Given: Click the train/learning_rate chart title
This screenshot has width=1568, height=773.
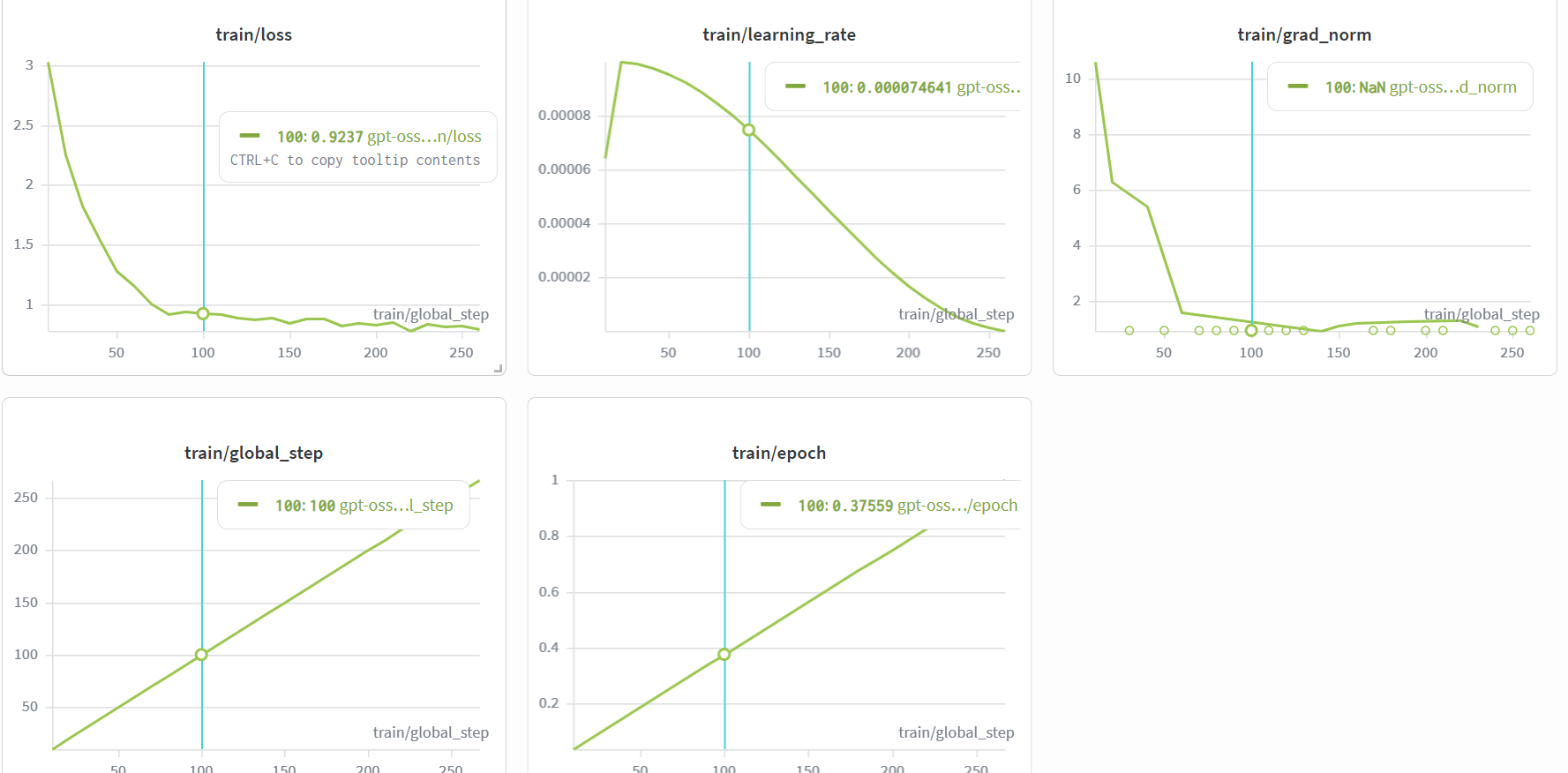Looking at the screenshot, I should click(x=778, y=35).
